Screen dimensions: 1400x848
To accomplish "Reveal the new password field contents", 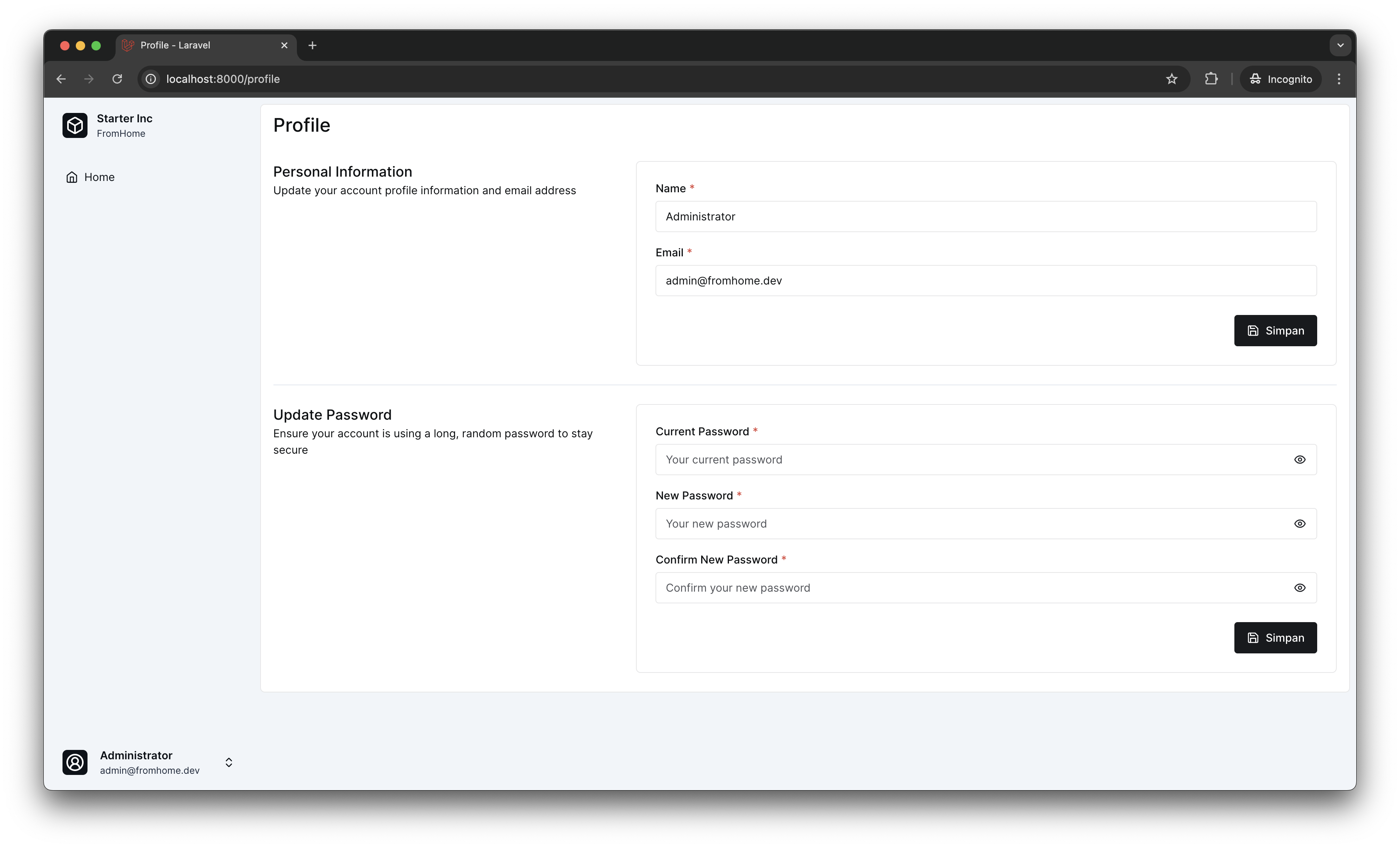I will coord(1300,524).
